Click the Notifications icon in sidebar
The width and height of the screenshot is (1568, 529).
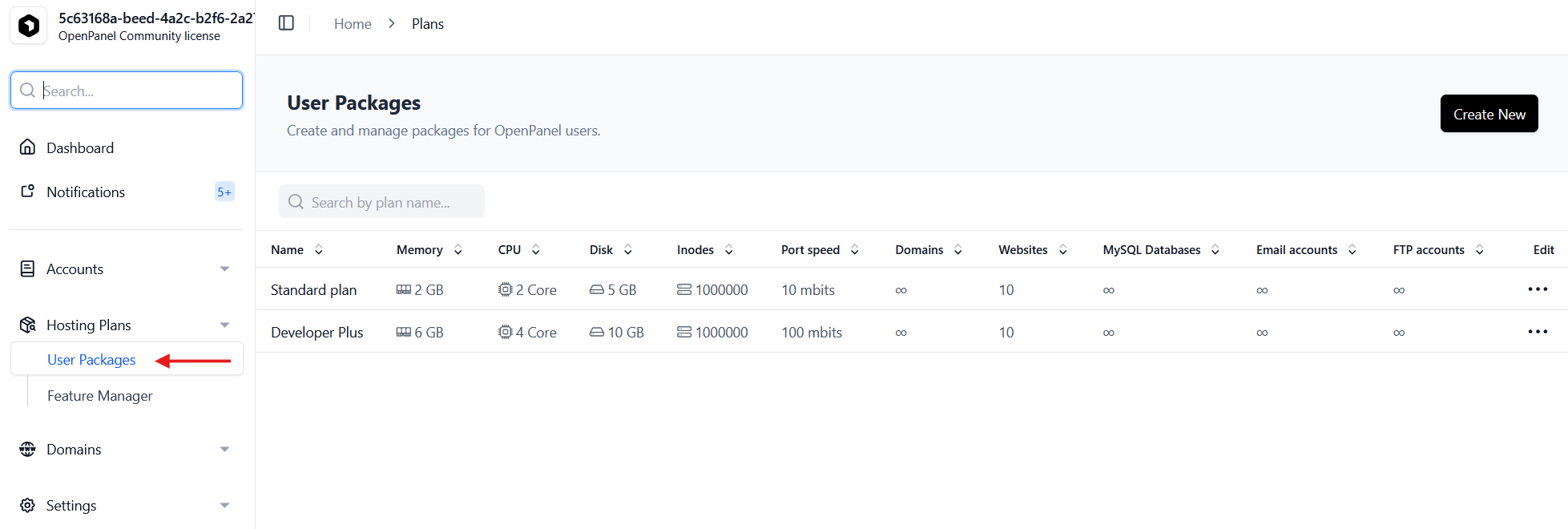point(28,192)
